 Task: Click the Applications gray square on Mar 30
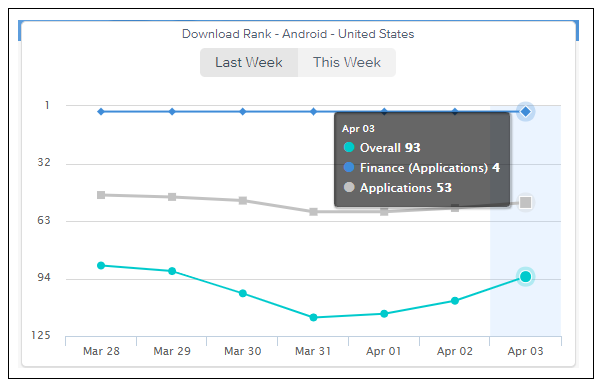[x=243, y=200]
